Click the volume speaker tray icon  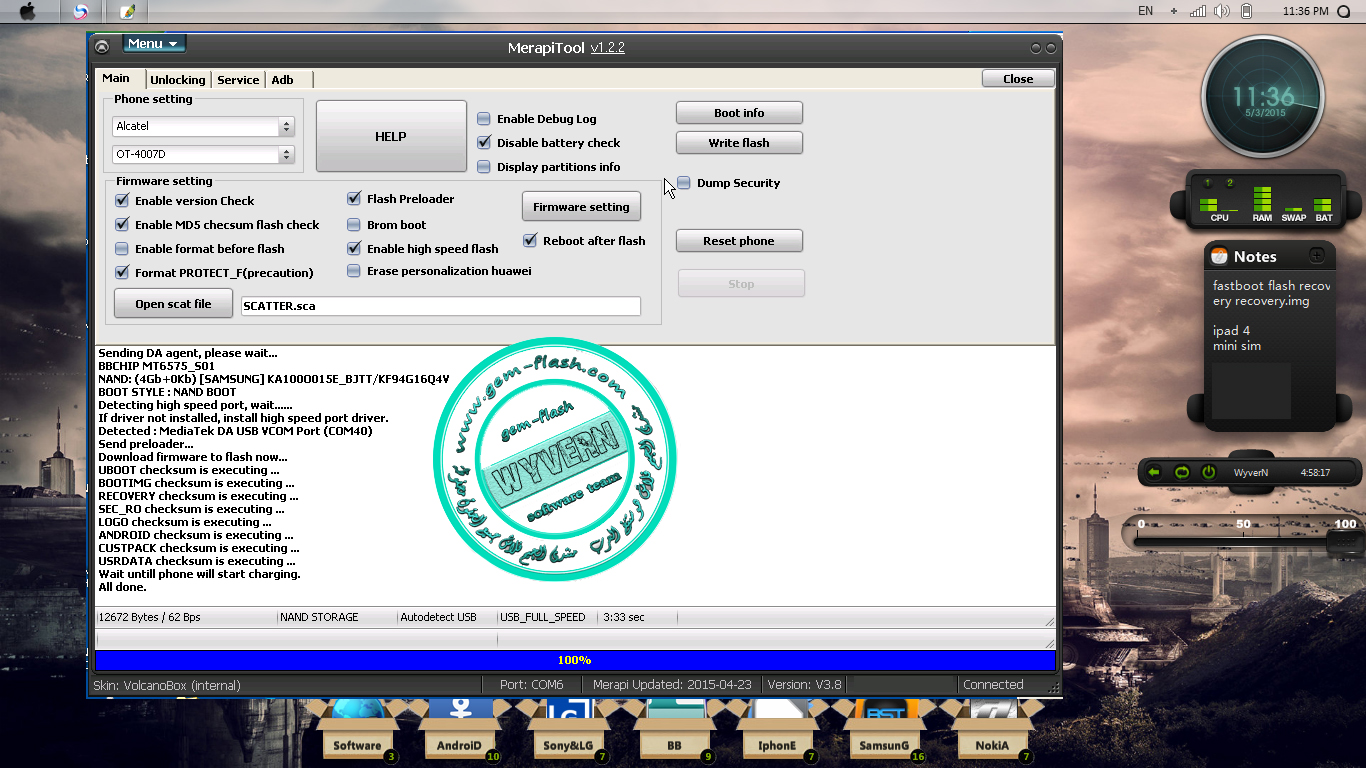coord(1221,11)
